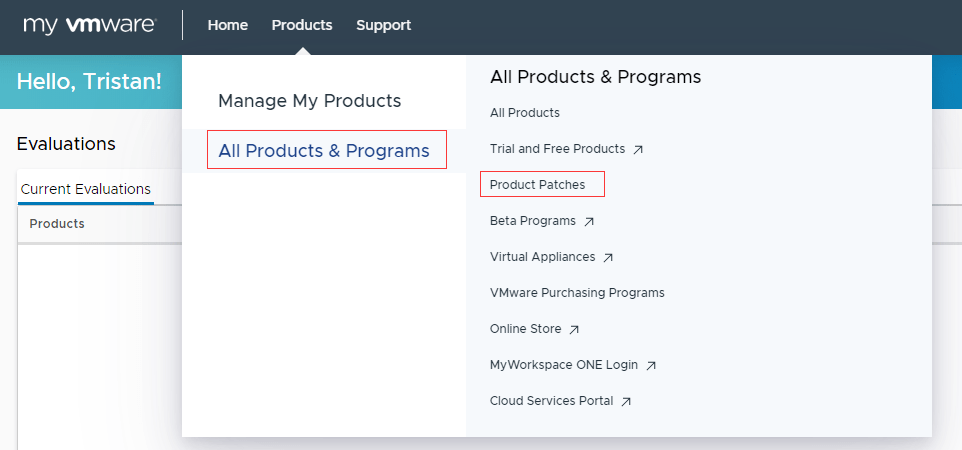Screen dimensions: 962x450
Task: Click the Hello, Tristan! greeting
Action: 89,81
